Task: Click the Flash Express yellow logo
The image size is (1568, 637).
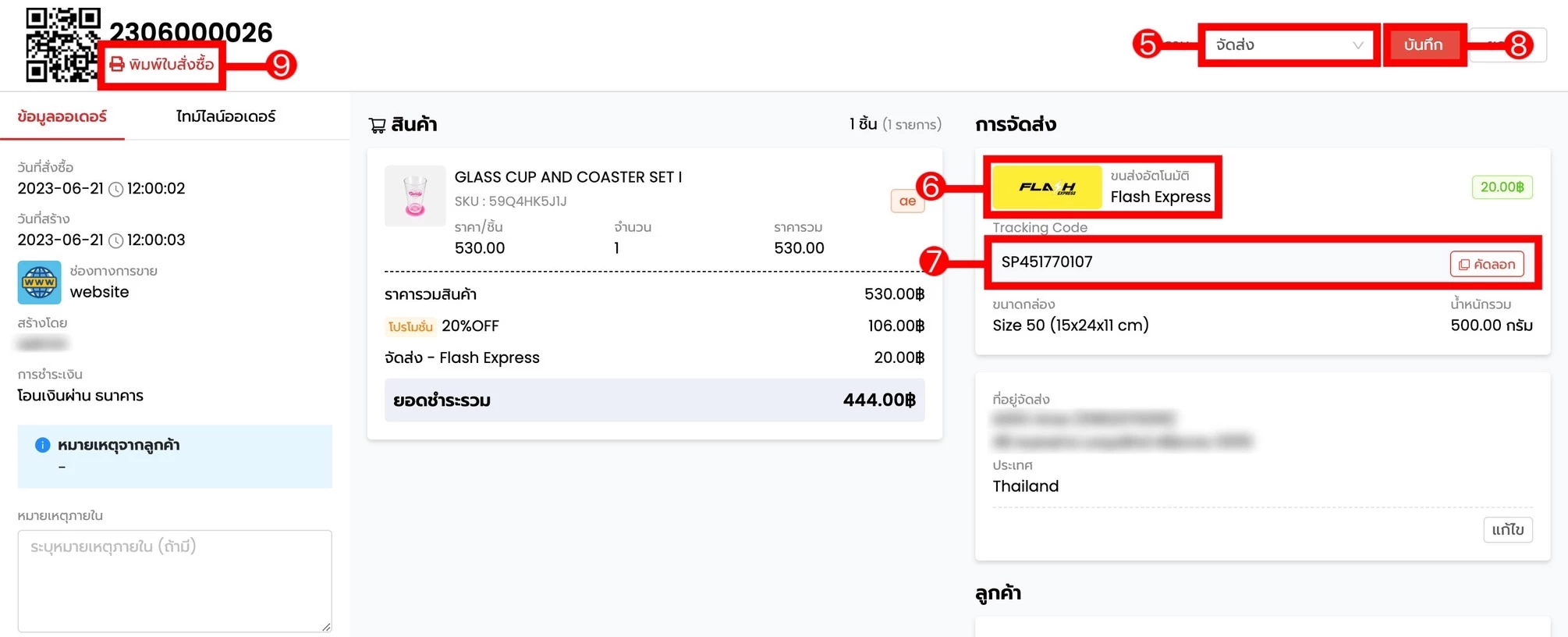Action: 1047,187
